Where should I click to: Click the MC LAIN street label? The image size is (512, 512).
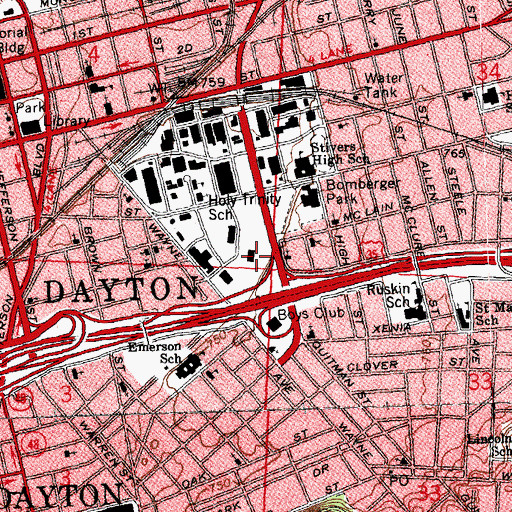tap(368, 213)
